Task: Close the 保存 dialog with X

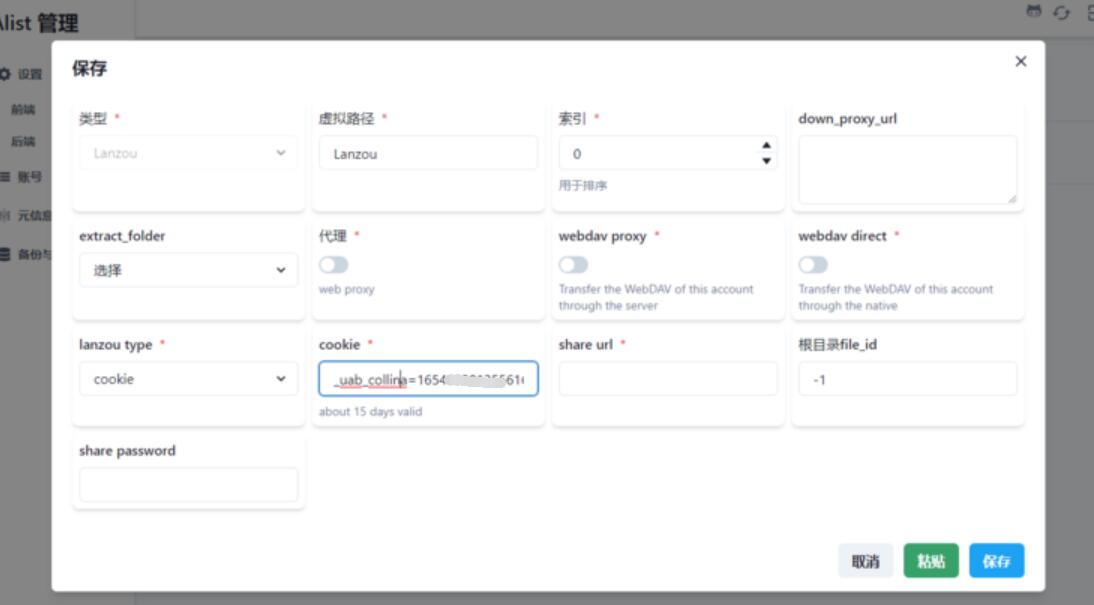Action: coord(1020,61)
